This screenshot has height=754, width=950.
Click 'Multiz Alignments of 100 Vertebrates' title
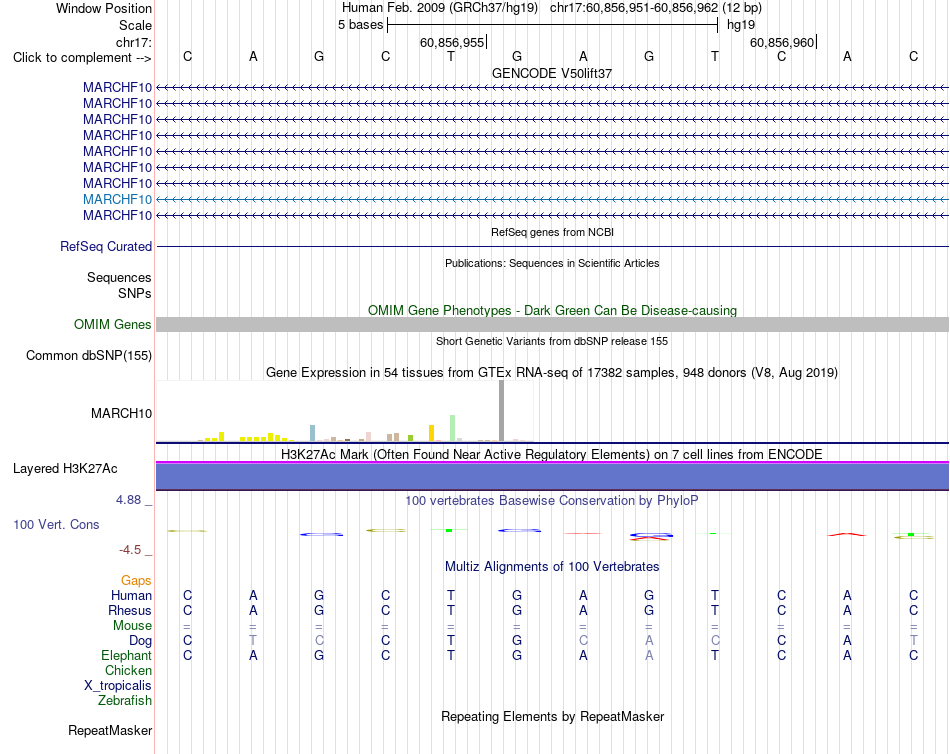(552, 567)
